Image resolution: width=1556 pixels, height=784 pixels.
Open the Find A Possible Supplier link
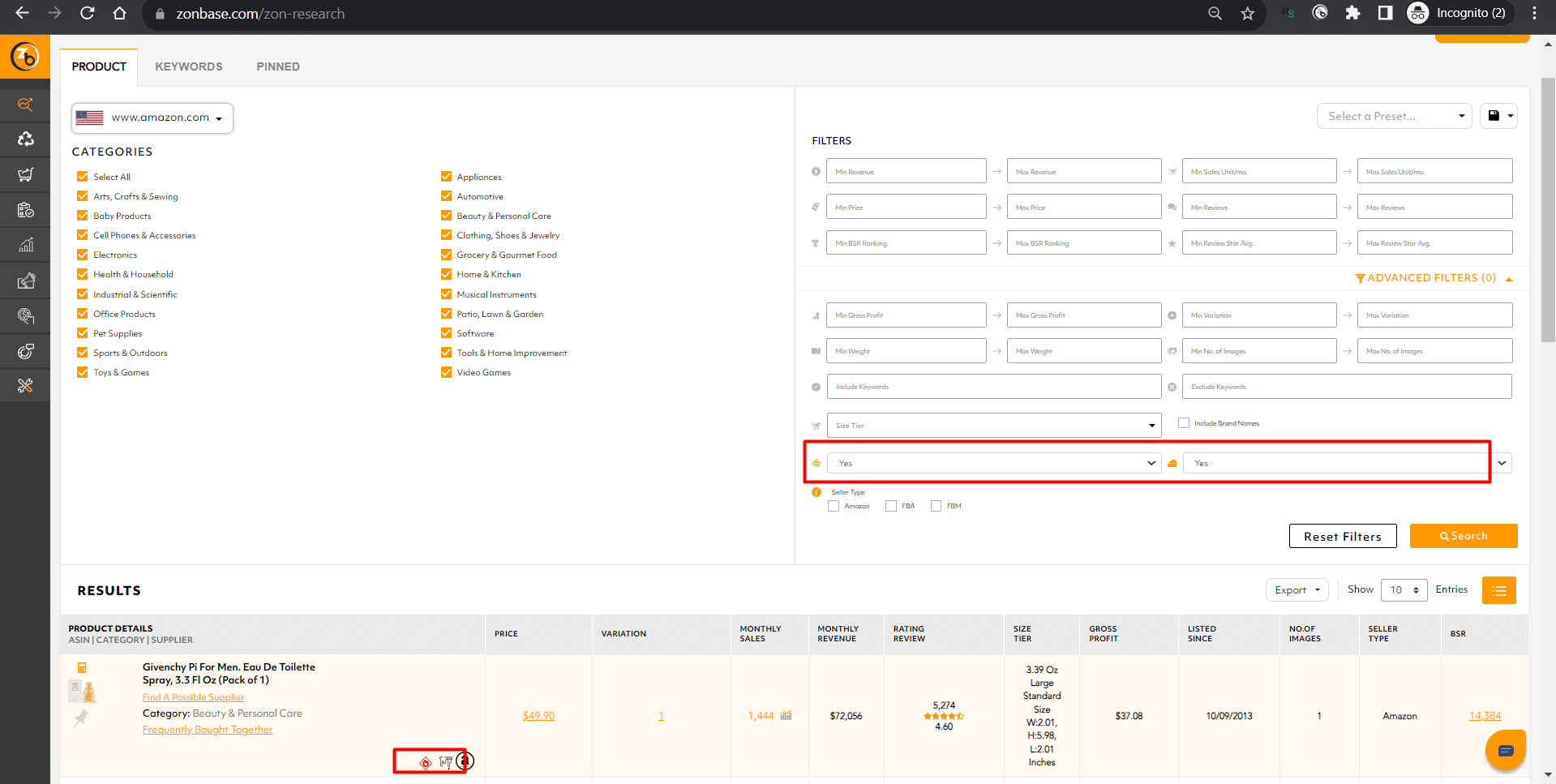click(193, 696)
